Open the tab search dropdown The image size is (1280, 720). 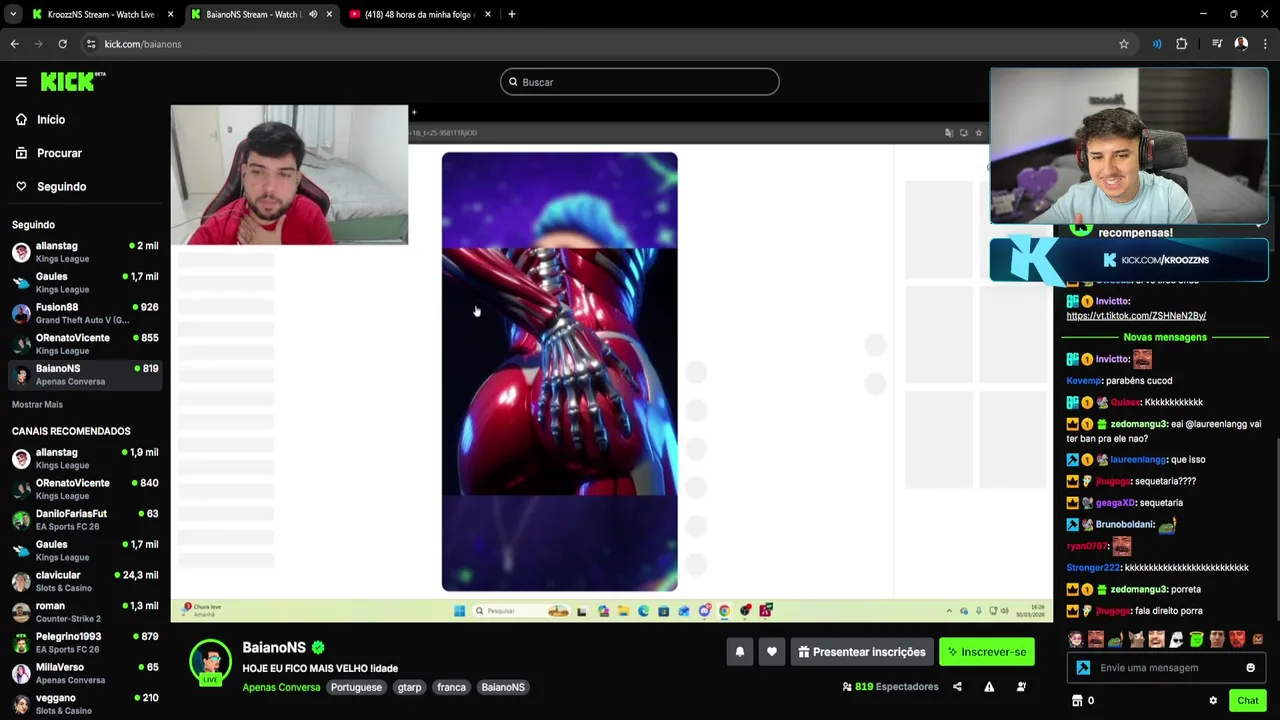[x=12, y=14]
